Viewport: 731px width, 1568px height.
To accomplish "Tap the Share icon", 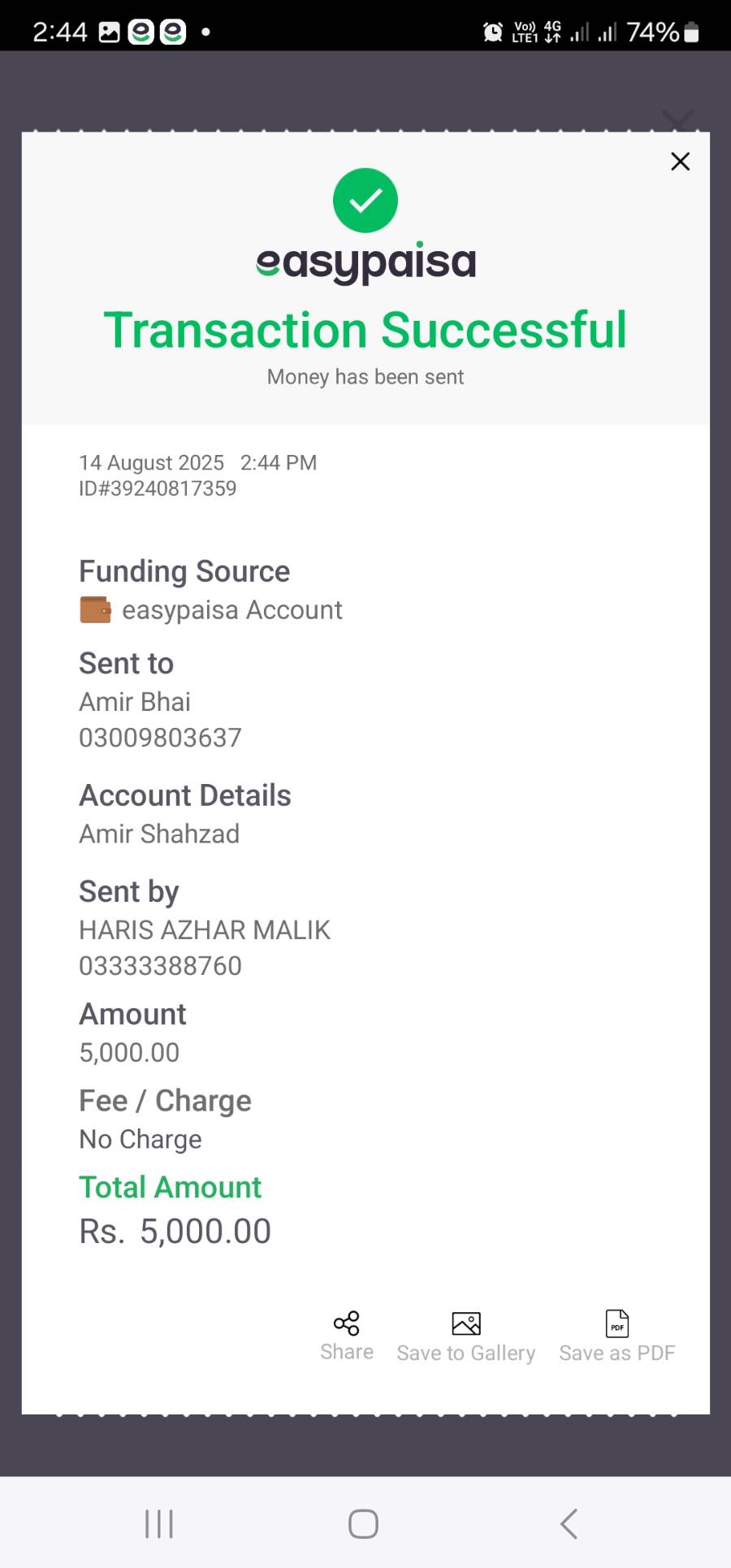I will [x=346, y=1323].
